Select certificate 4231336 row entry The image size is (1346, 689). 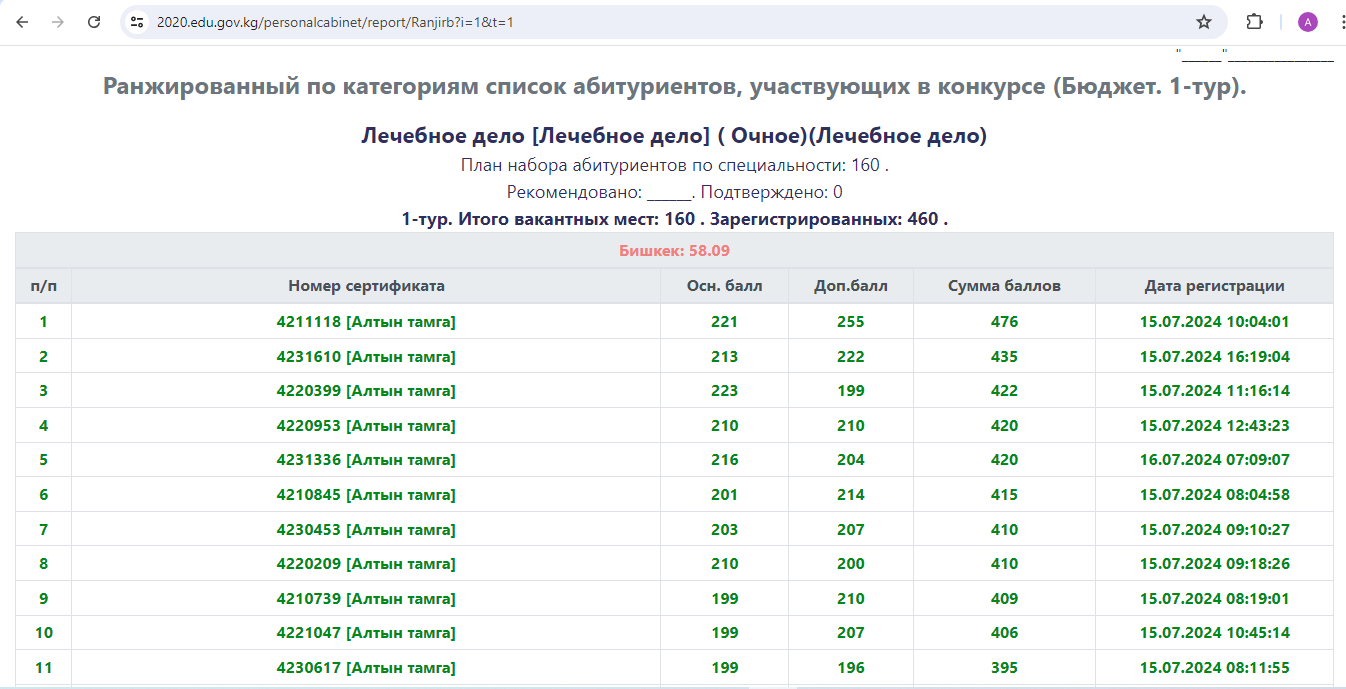366,460
